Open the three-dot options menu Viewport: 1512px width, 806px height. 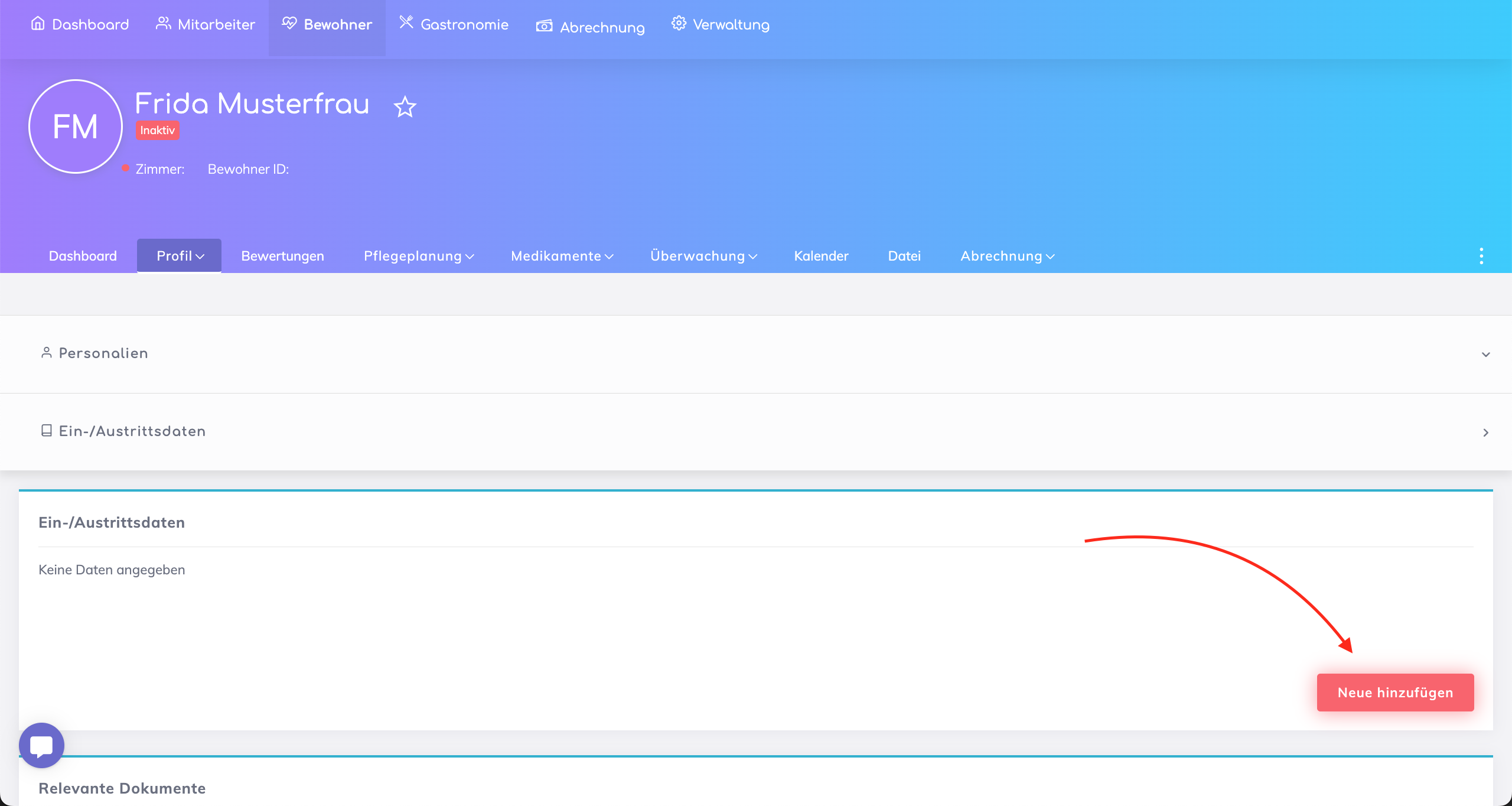(x=1481, y=256)
